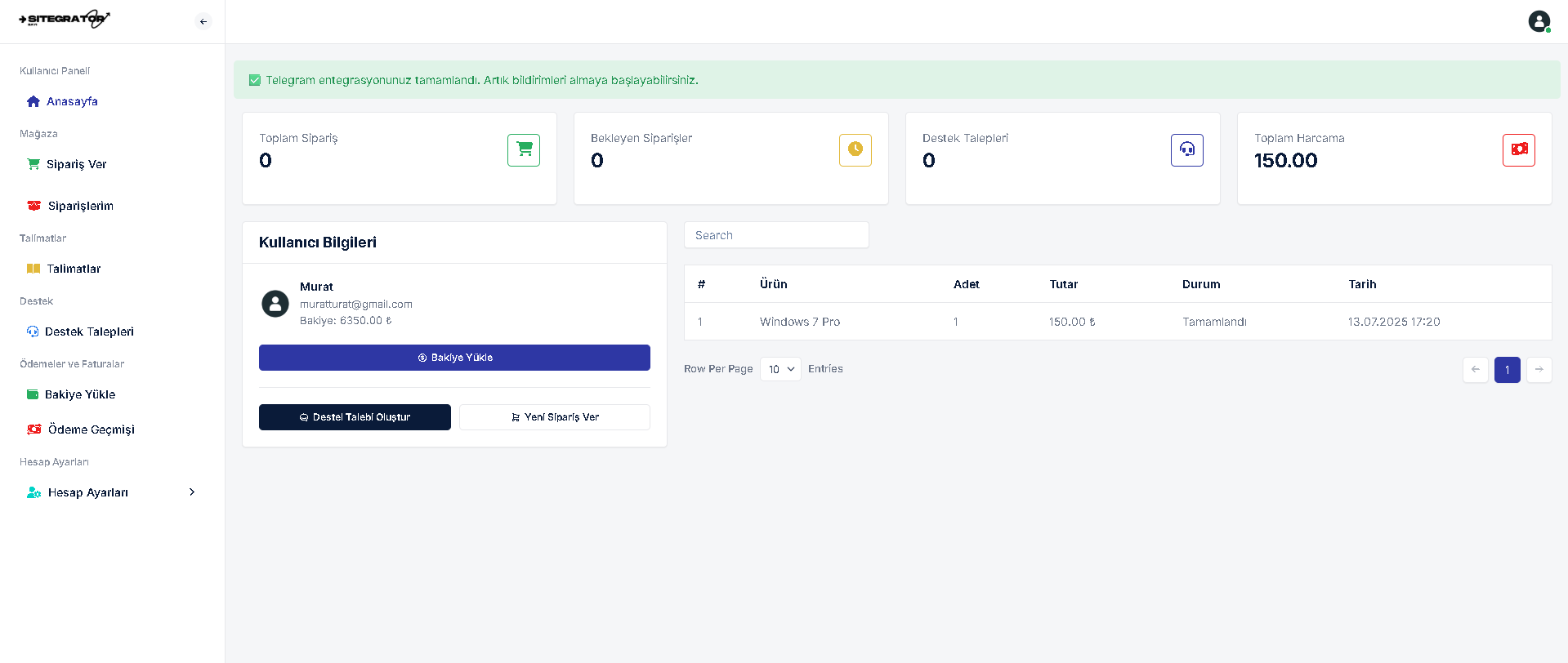1568x663 pixels.
Task: Click the red money icon in Toplam Harcama
Action: tap(1519, 150)
